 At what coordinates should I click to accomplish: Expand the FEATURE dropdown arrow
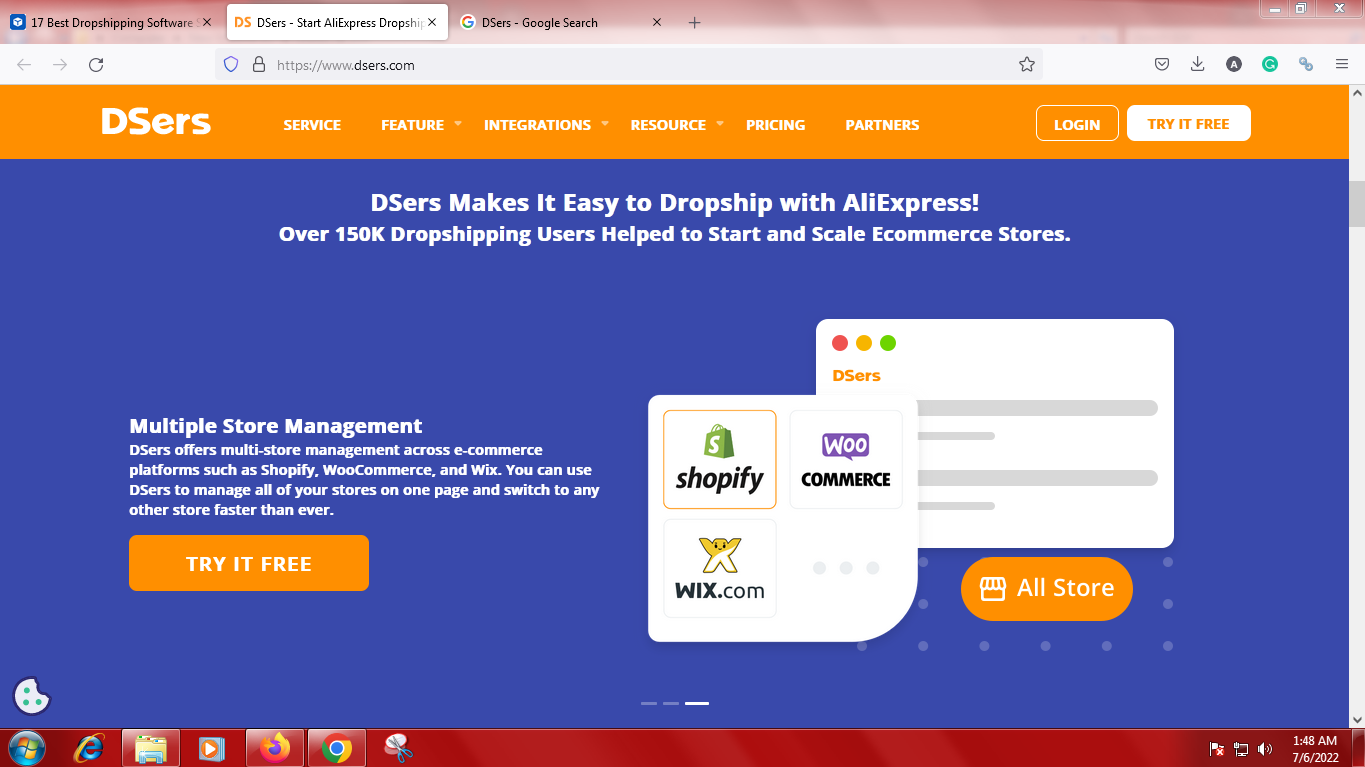[458, 124]
